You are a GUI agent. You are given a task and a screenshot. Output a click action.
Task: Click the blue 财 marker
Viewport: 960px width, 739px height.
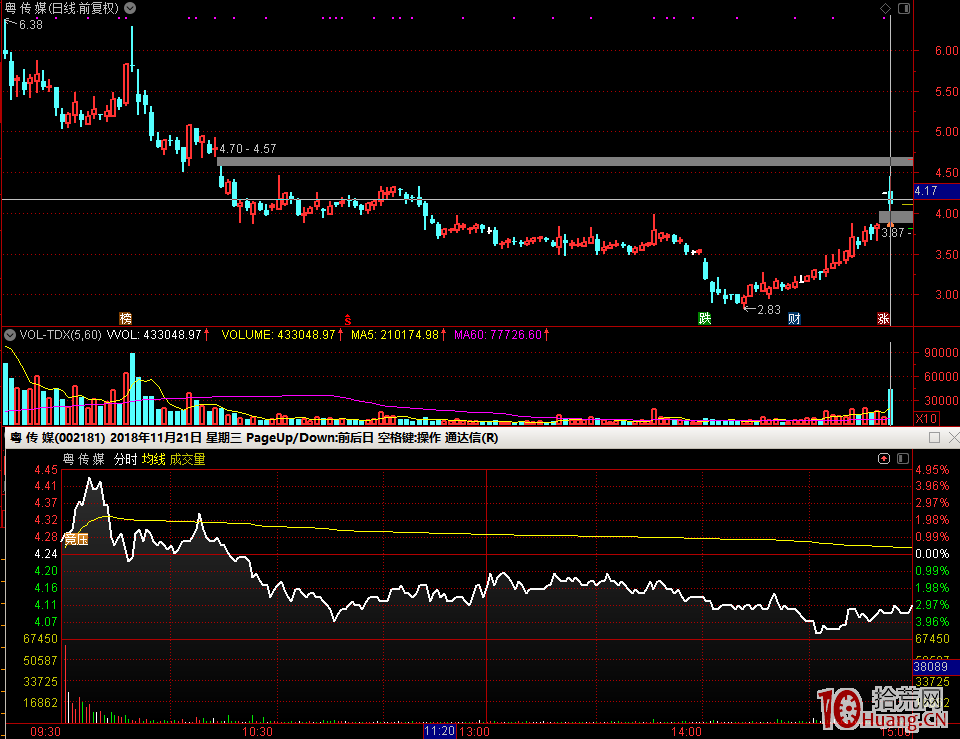click(794, 318)
